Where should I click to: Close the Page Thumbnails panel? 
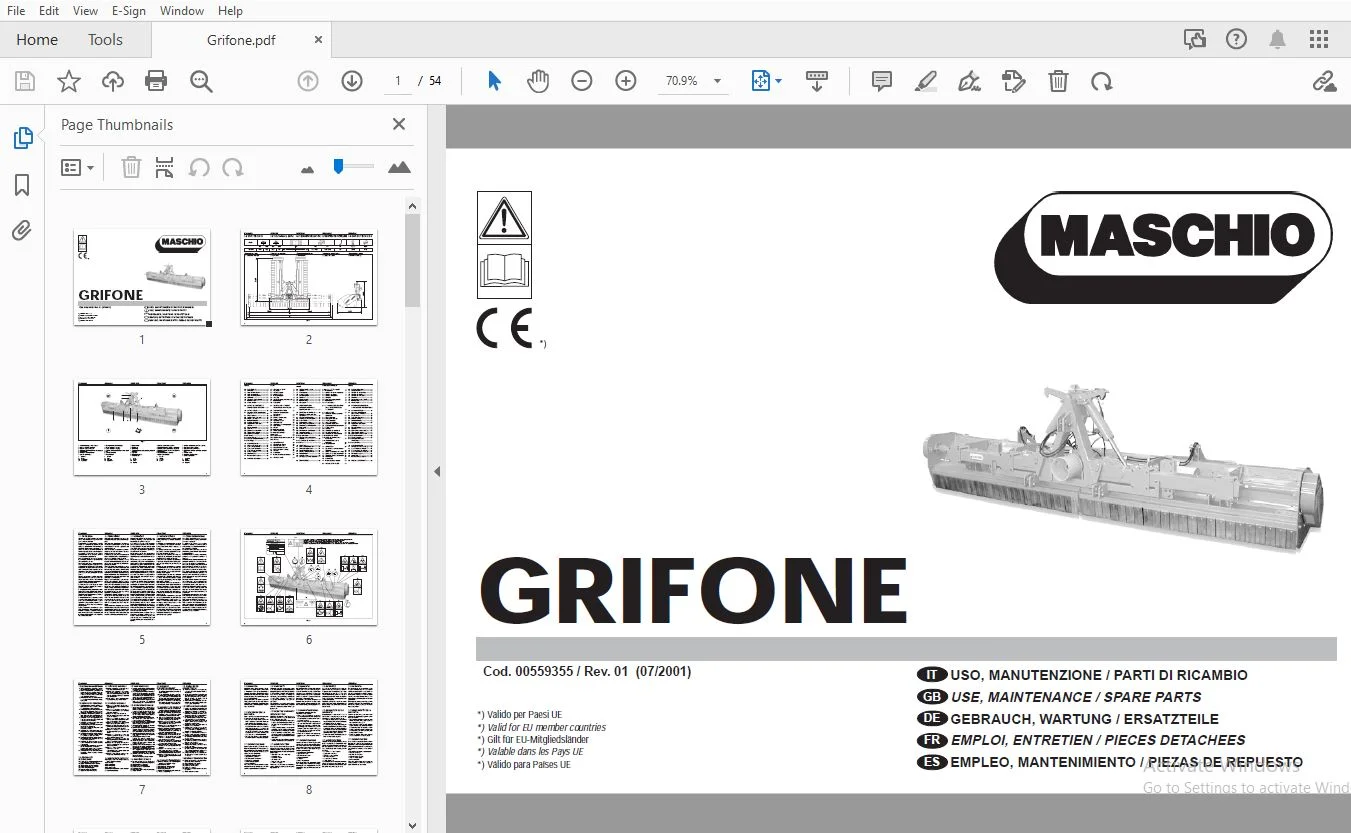(x=399, y=124)
